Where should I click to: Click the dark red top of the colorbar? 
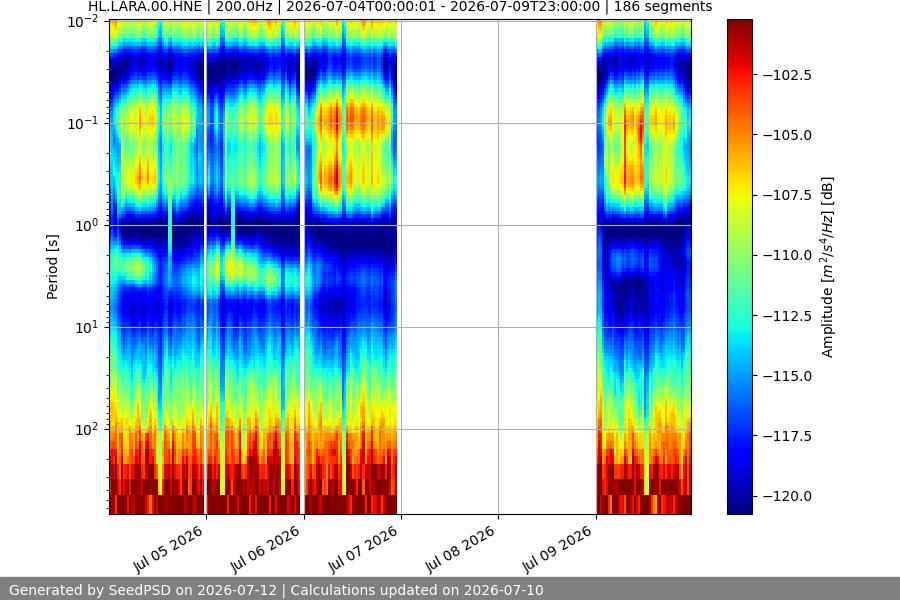[x=739, y=28]
